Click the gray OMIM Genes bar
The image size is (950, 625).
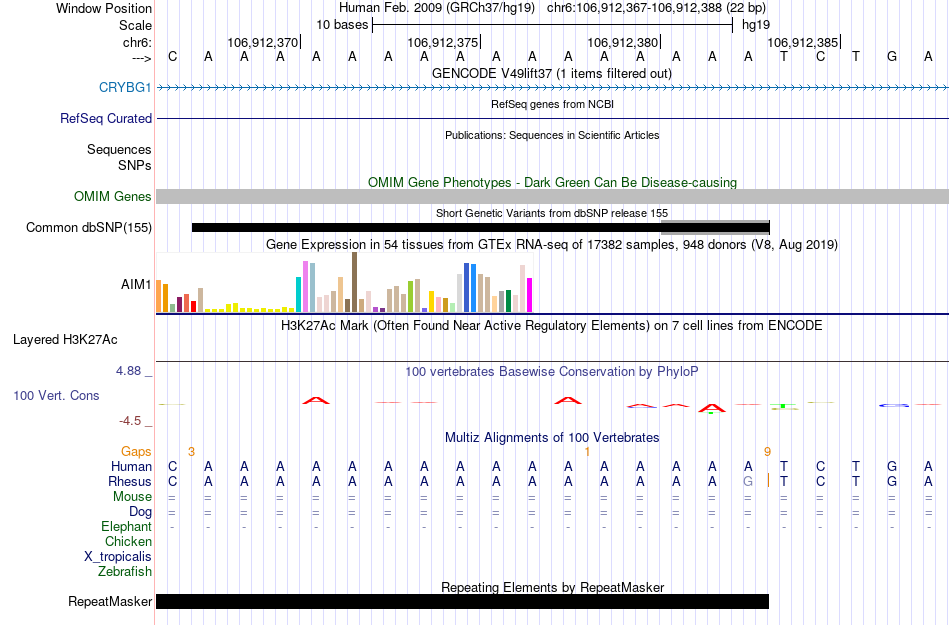point(552,196)
